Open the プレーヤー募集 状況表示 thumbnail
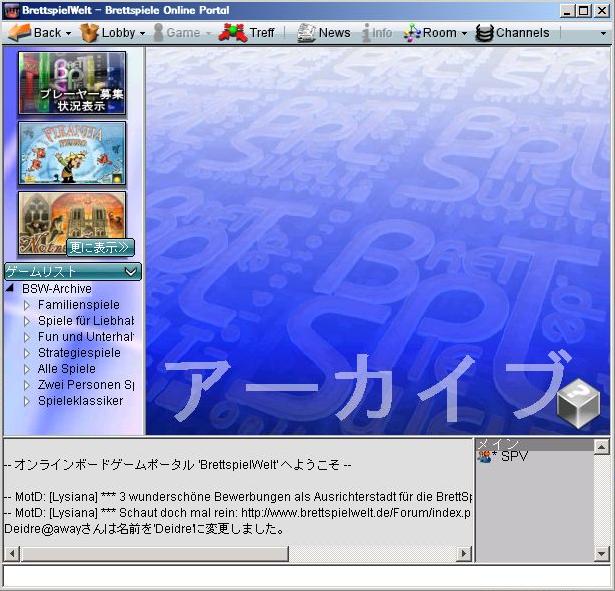Image resolution: width=615 pixels, height=591 pixels. point(72,83)
